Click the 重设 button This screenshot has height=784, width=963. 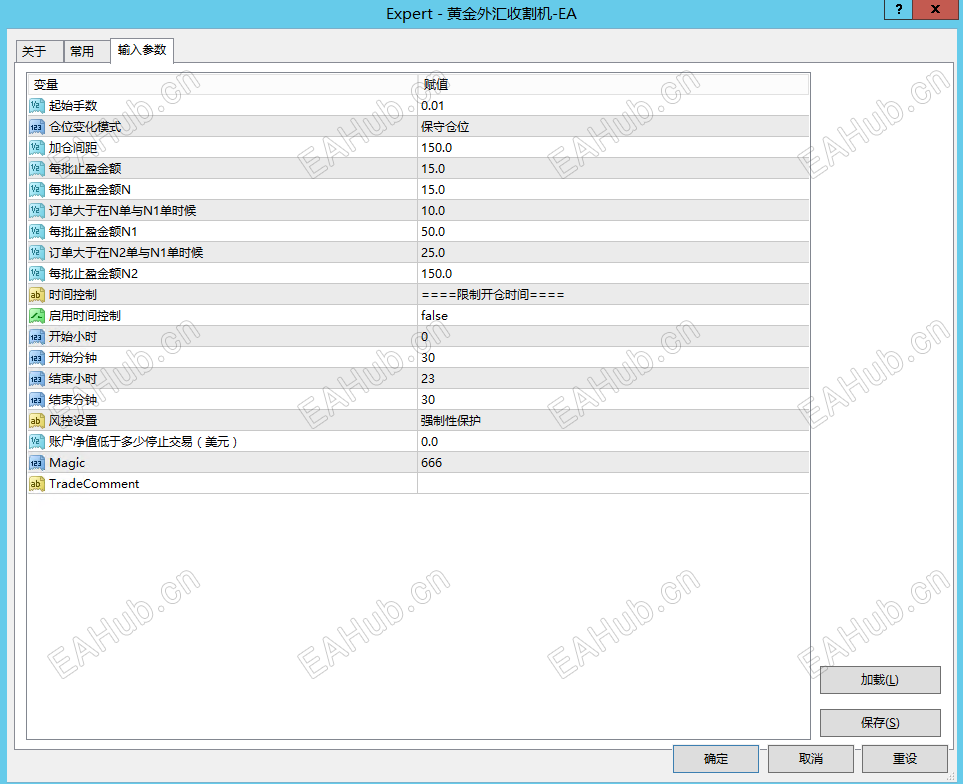[905, 759]
